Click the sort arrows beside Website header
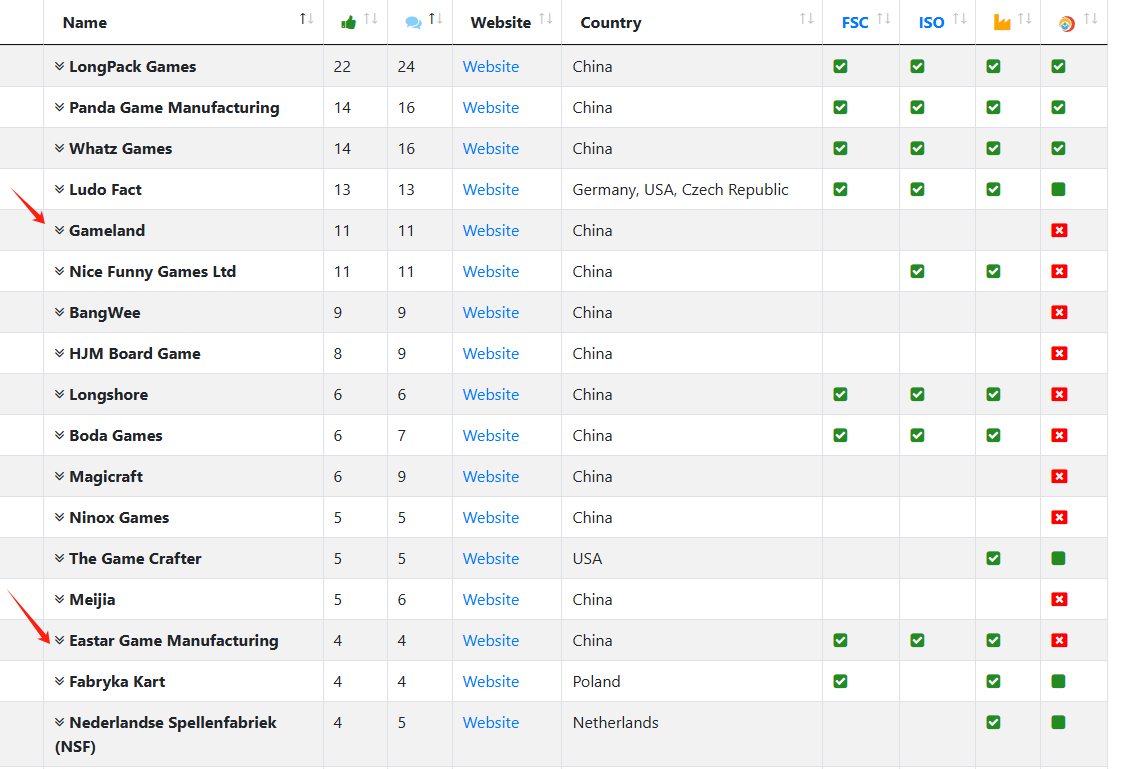Viewport: 1128px width, 769px height. click(x=545, y=19)
